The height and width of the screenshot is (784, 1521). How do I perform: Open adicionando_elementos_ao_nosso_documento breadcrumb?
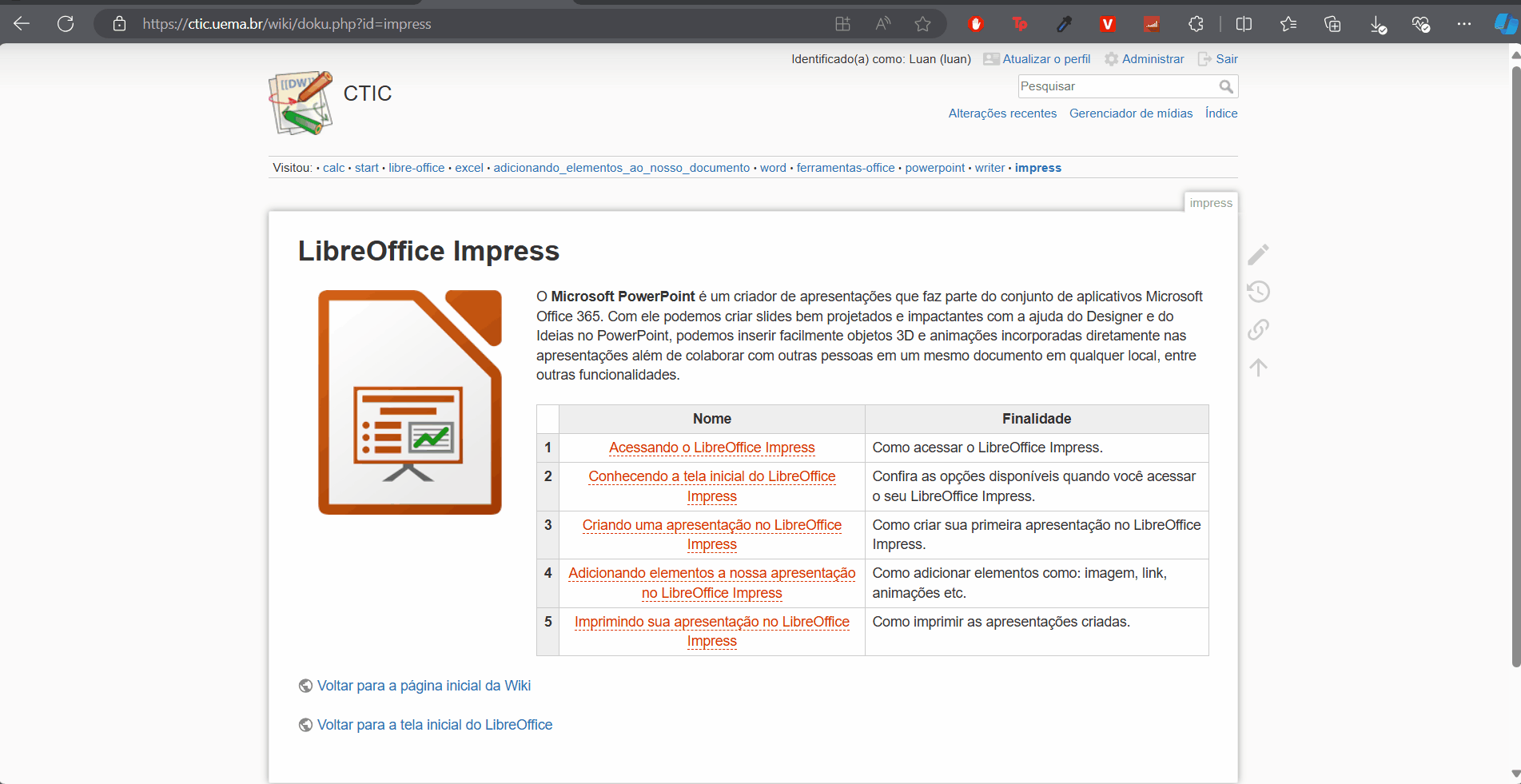[x=622, y=168]
